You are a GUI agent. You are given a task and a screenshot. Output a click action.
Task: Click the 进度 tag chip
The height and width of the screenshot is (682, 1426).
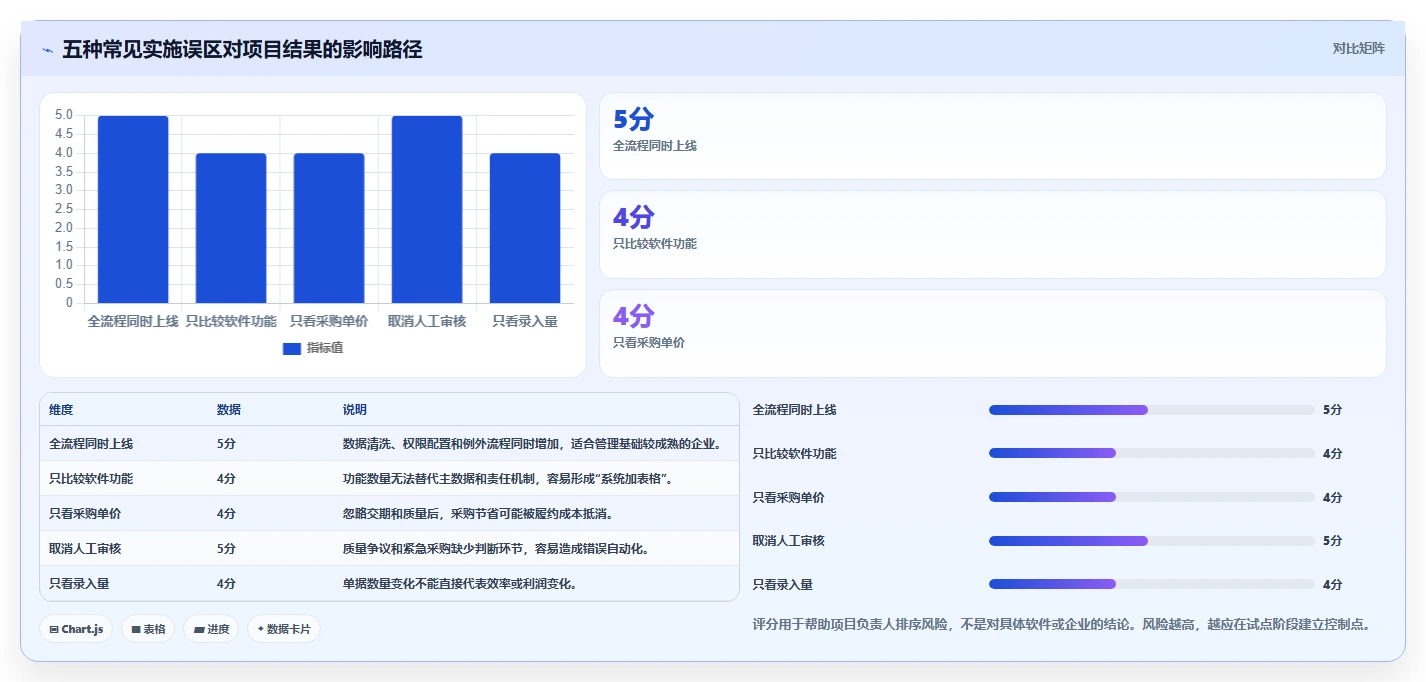[211, 629]
